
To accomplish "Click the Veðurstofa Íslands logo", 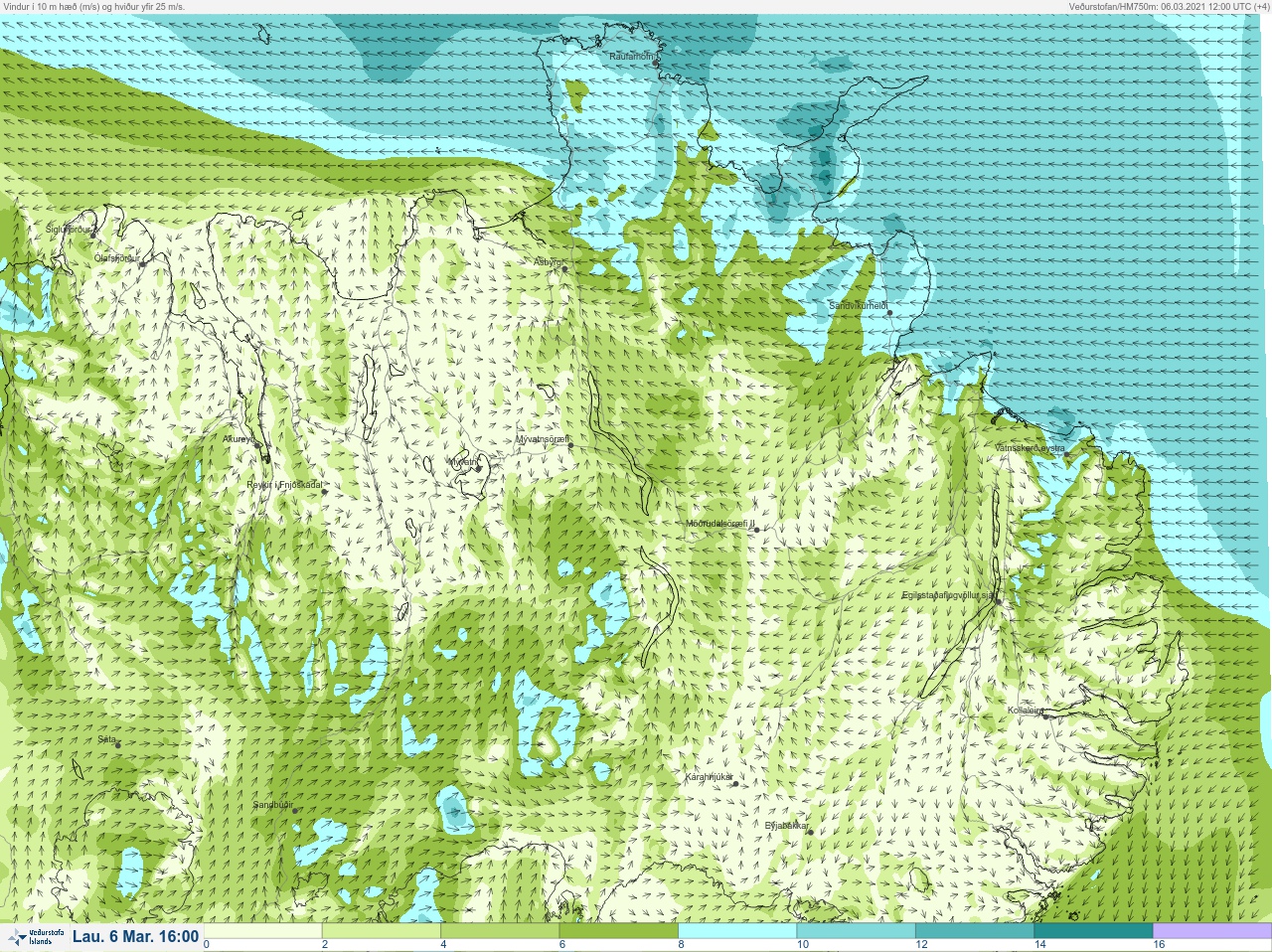I will click(x=35, y=937).
